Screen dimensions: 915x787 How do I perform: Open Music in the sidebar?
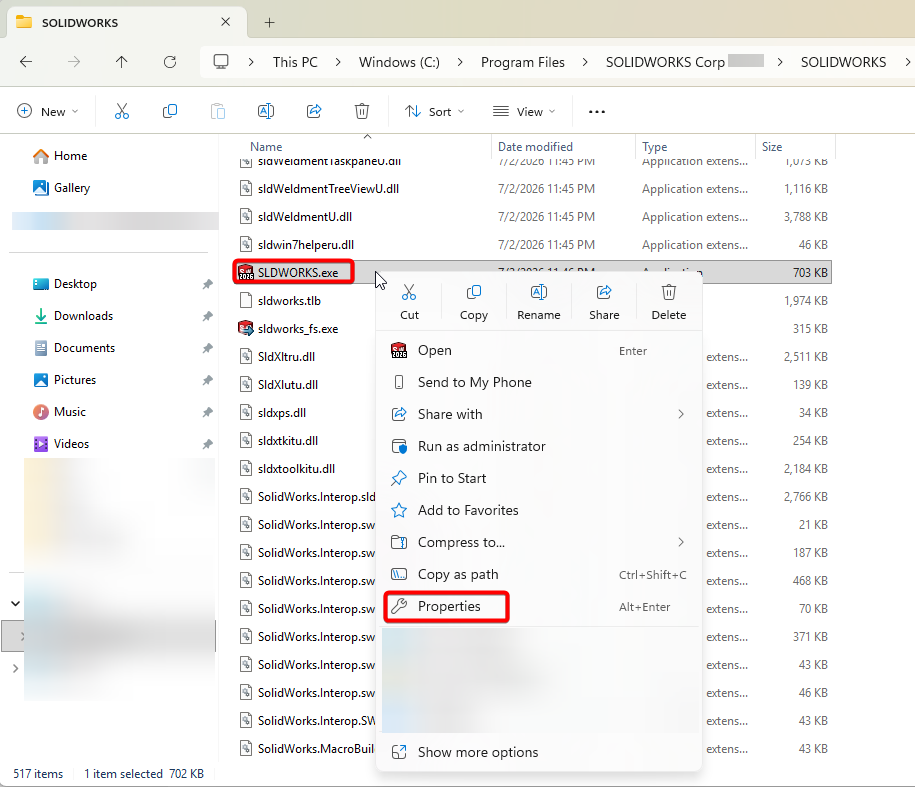click(x=60, y=412)
